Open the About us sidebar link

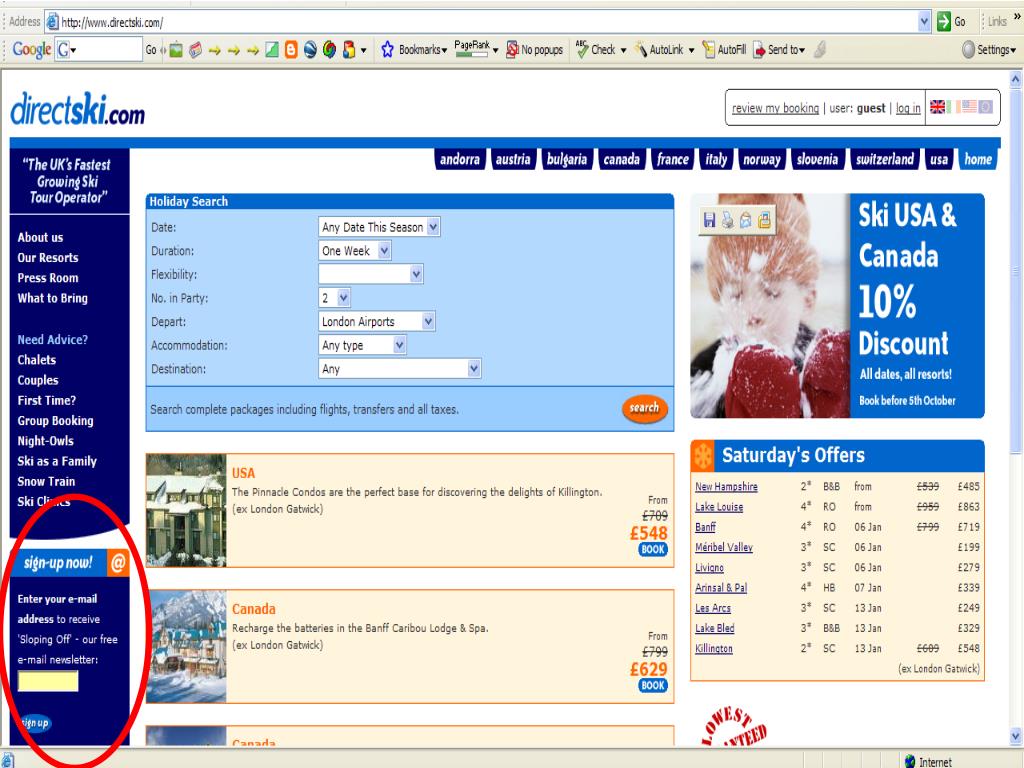pyautogui.click(x=40, y=237)
